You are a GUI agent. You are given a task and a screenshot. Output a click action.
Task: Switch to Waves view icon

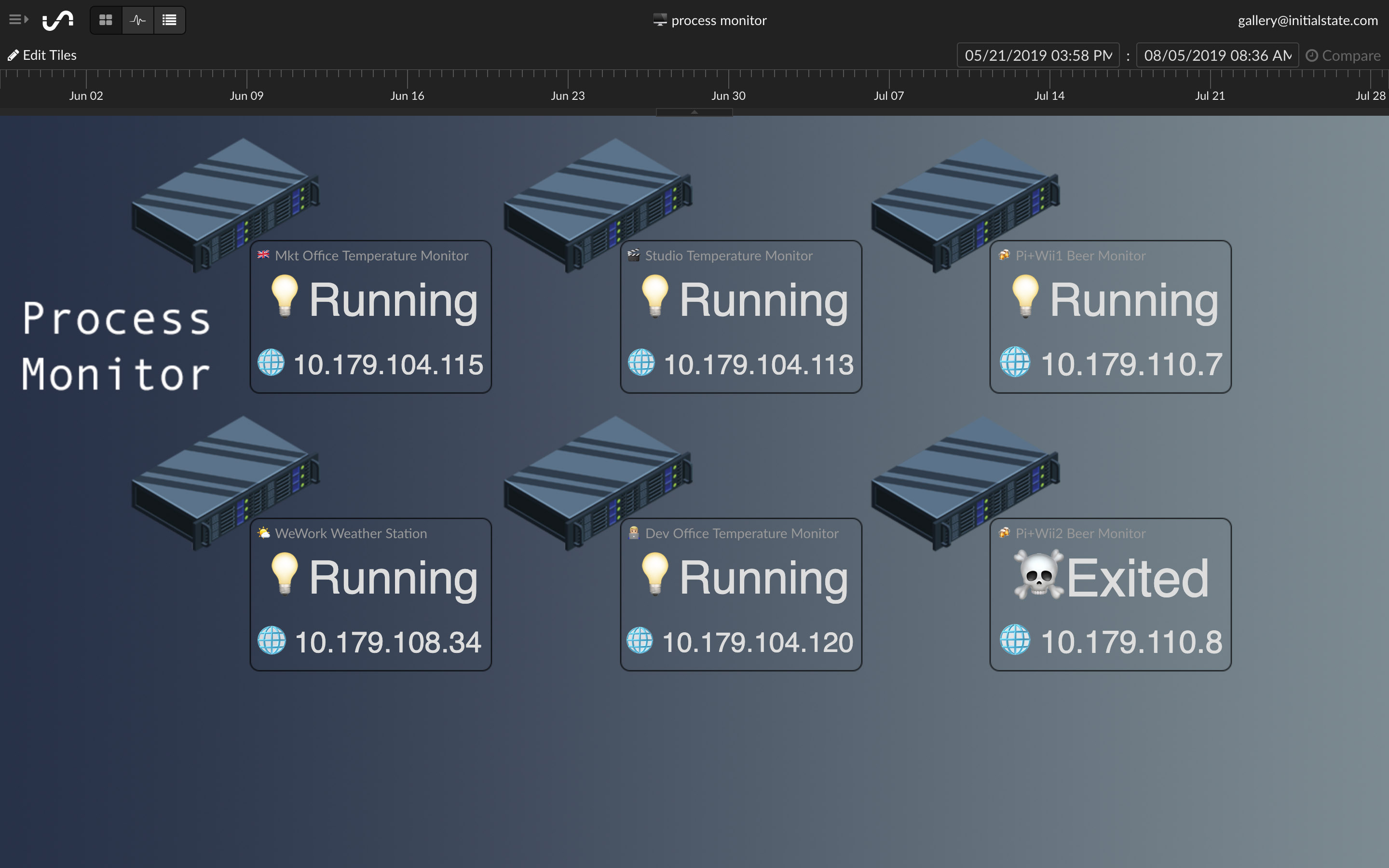pyautogui.click(x=138, y=21)
